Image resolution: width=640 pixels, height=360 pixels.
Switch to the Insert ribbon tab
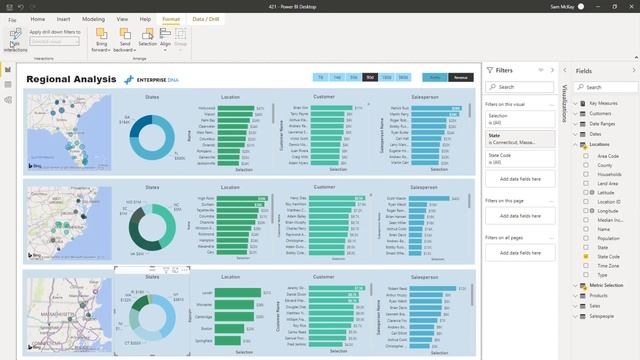click(x=63, y=19)
